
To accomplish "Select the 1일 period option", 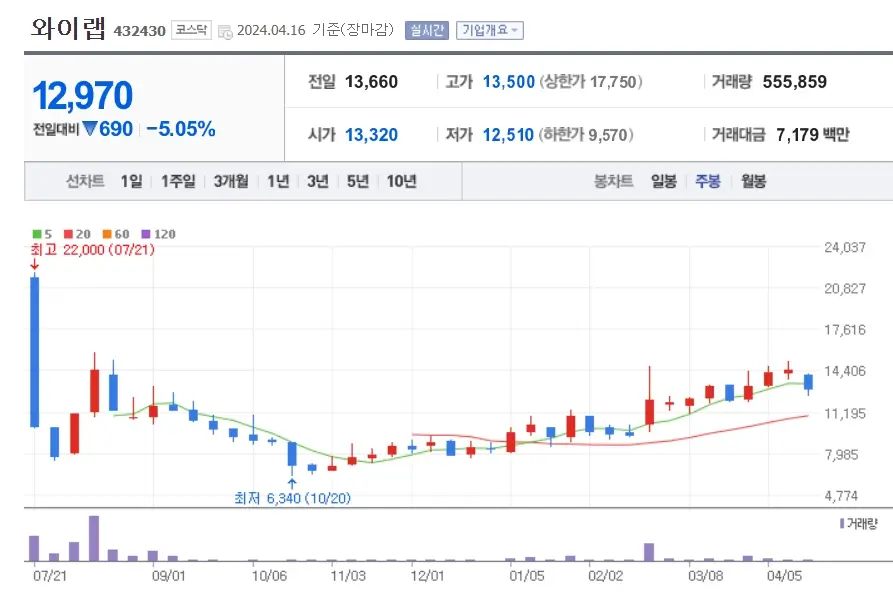I will point(131,182).
